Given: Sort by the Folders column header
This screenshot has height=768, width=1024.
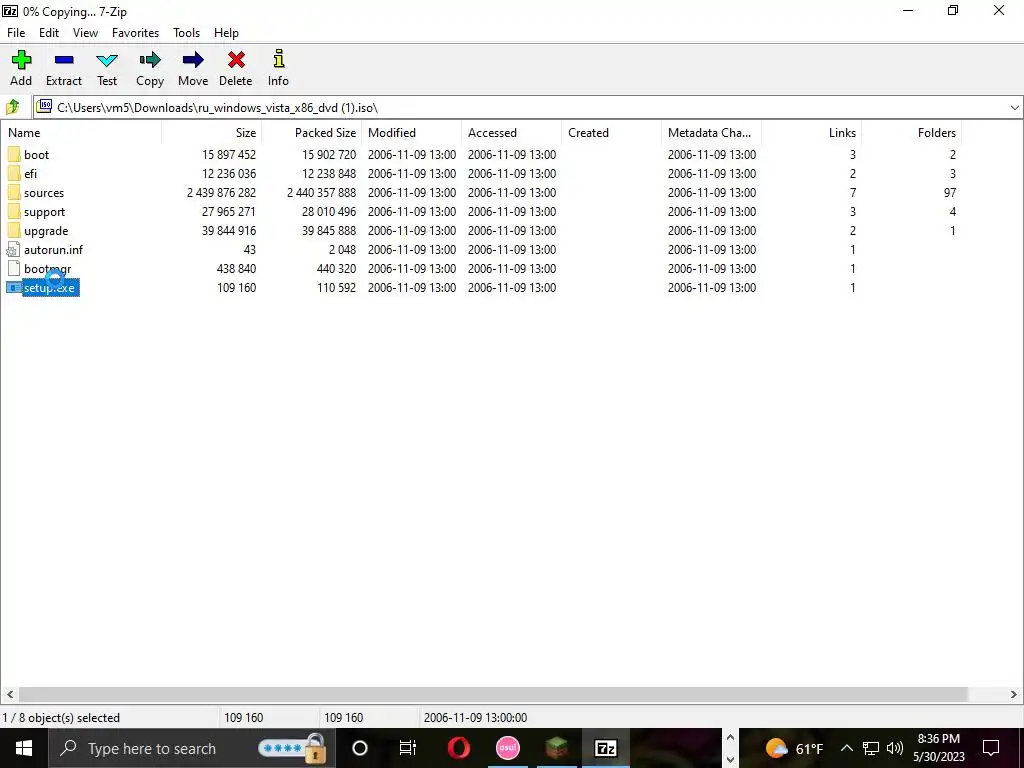Looking at the screenshot, I should pyautogui.click(x=911, y=133).
